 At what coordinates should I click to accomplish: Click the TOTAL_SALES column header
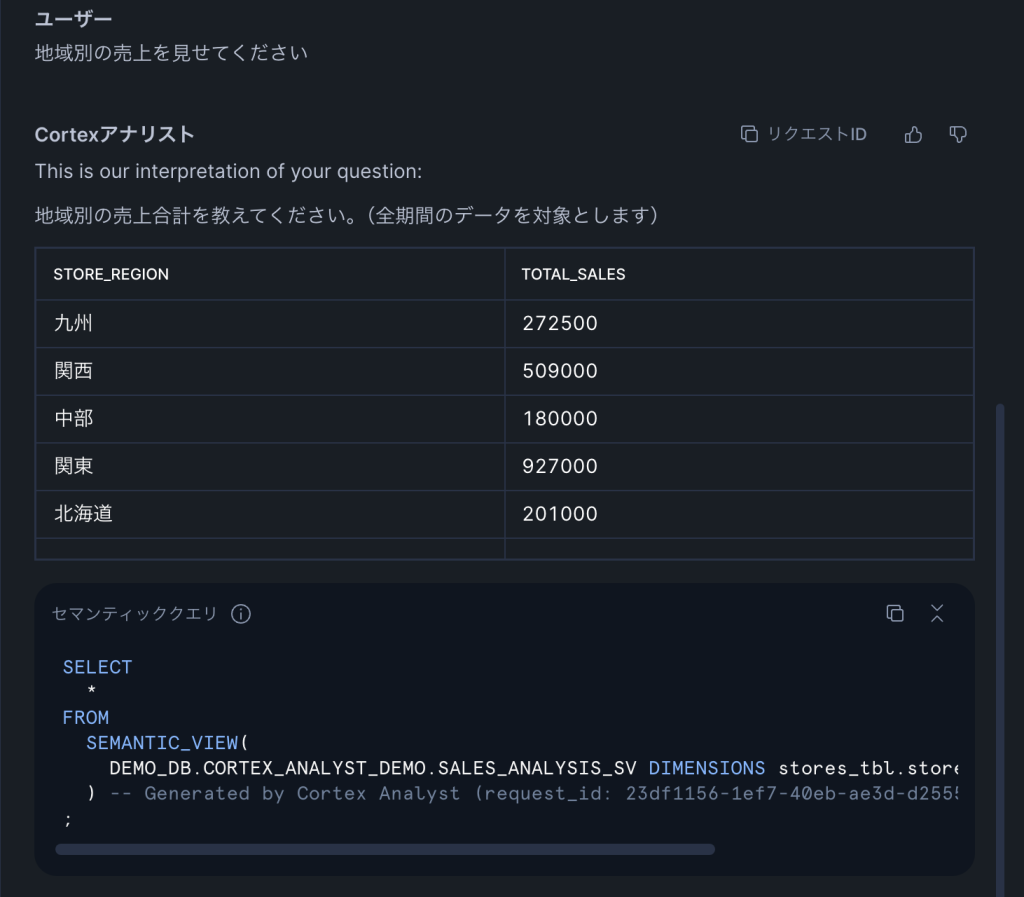coord(573,274)
